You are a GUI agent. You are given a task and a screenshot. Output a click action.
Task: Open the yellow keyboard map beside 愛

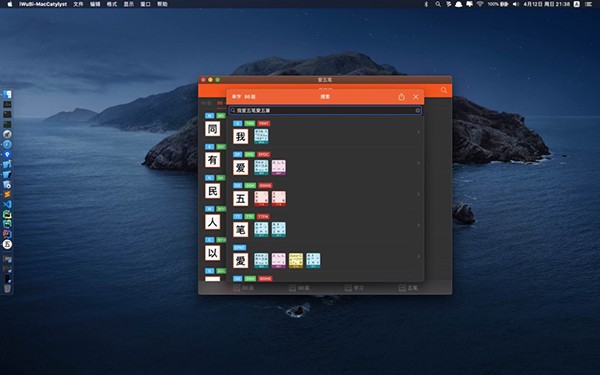click(x=296, y=260)
